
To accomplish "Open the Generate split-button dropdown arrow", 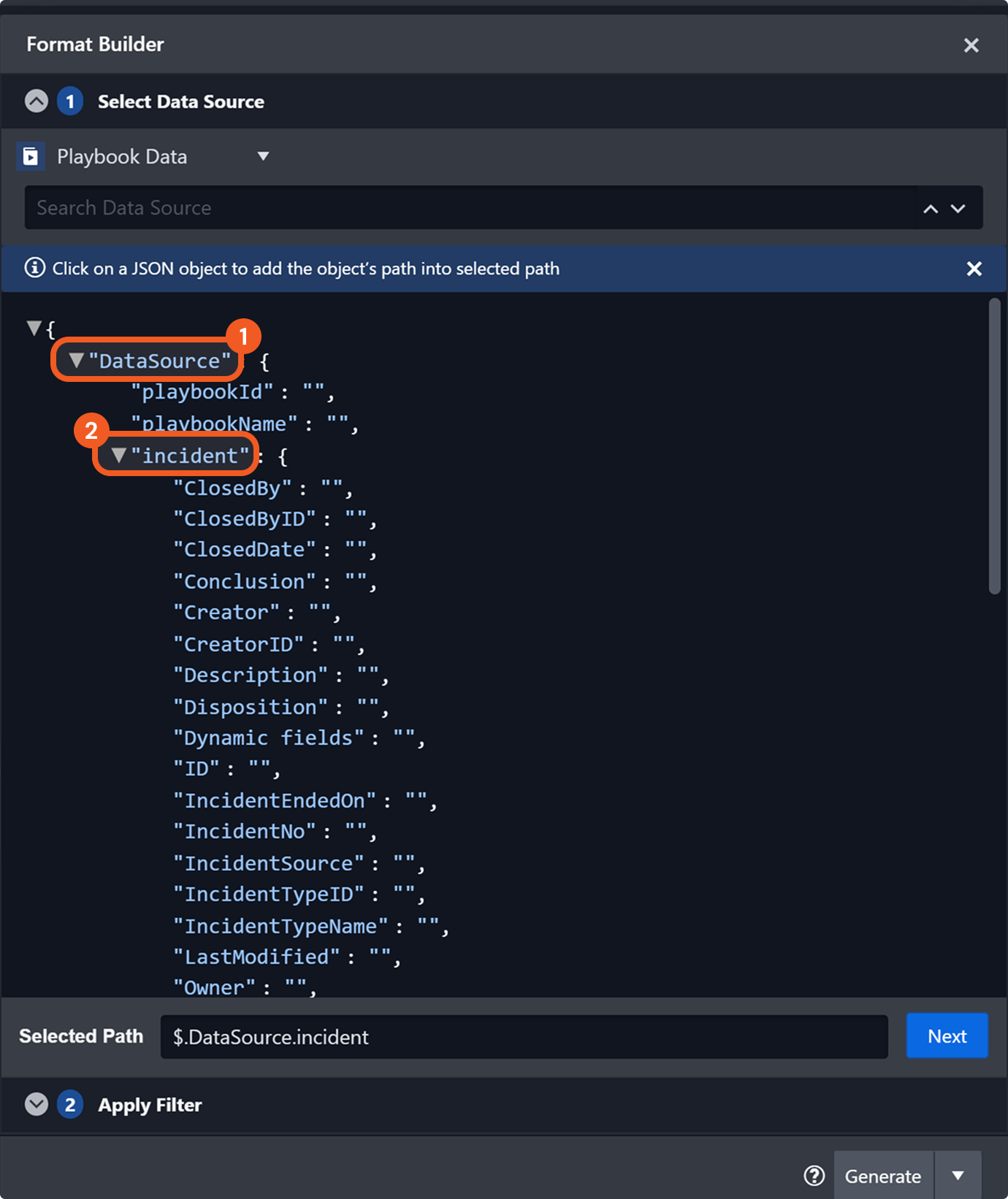I will (958, 1176).
